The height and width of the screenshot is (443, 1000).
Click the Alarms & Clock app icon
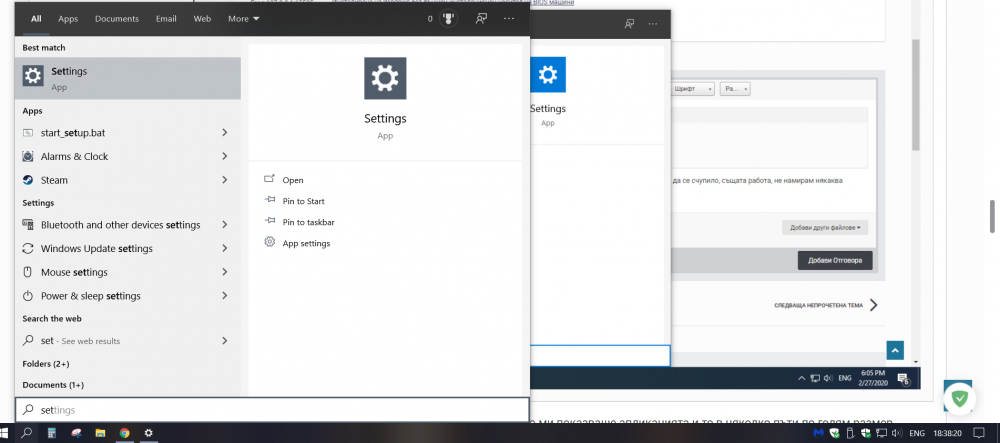[x=27, y=156]
